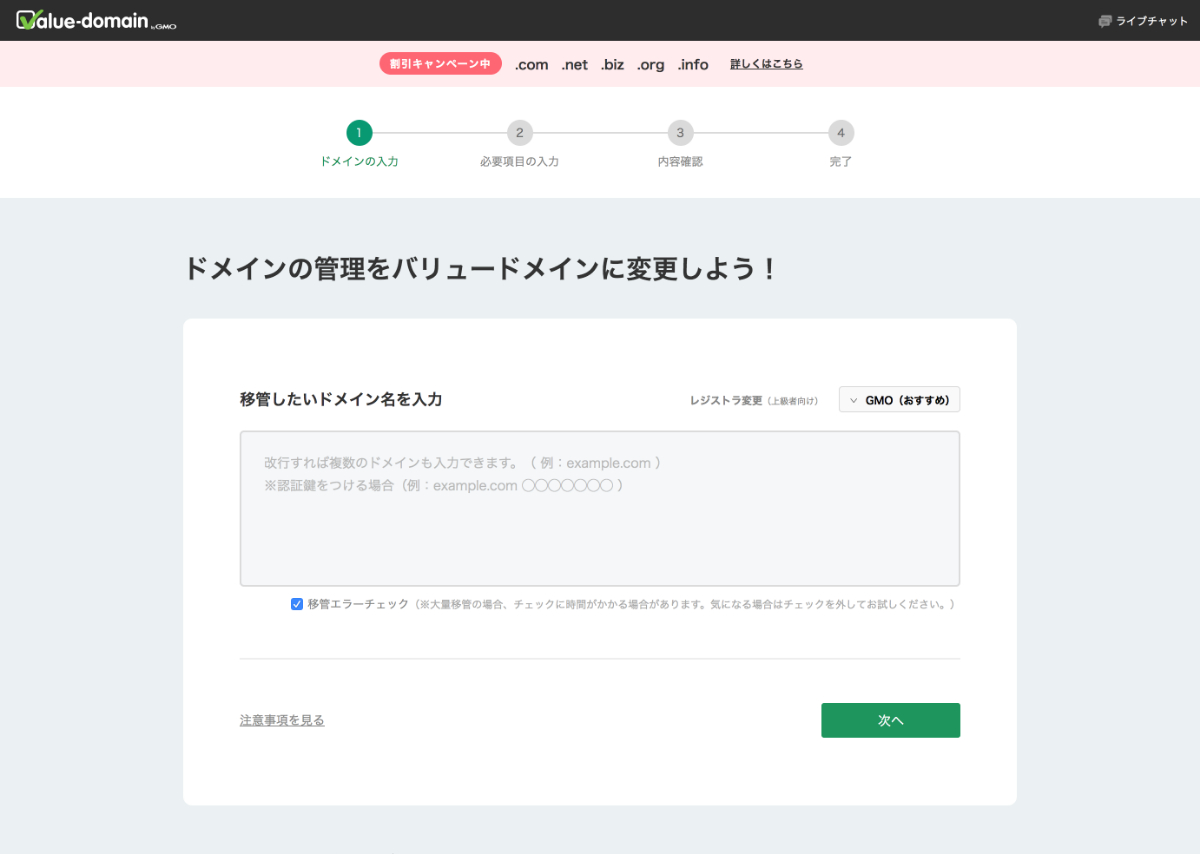Viewport: 1200px width, 854px height.
Task: Click the step 2 circle indicator
Action: tap(519, 133)
